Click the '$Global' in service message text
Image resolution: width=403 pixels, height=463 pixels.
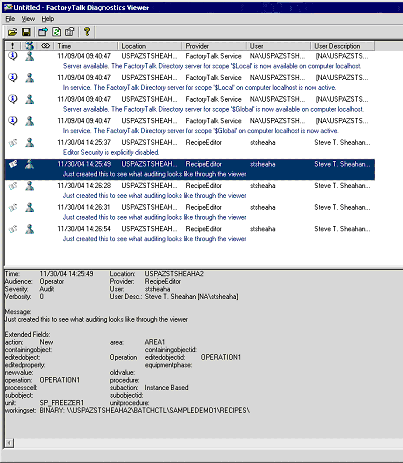tap(200, 131)
